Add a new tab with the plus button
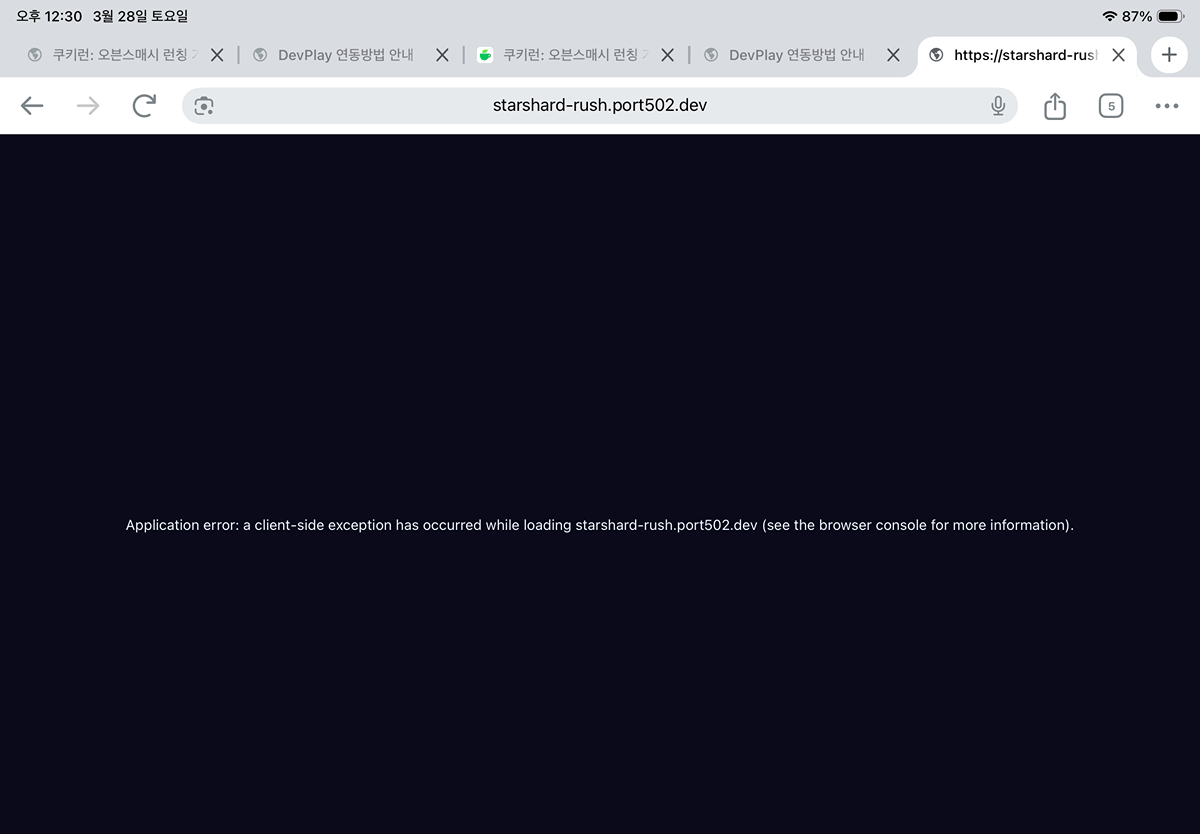 pyautogui.click(x=1169, y=55)
